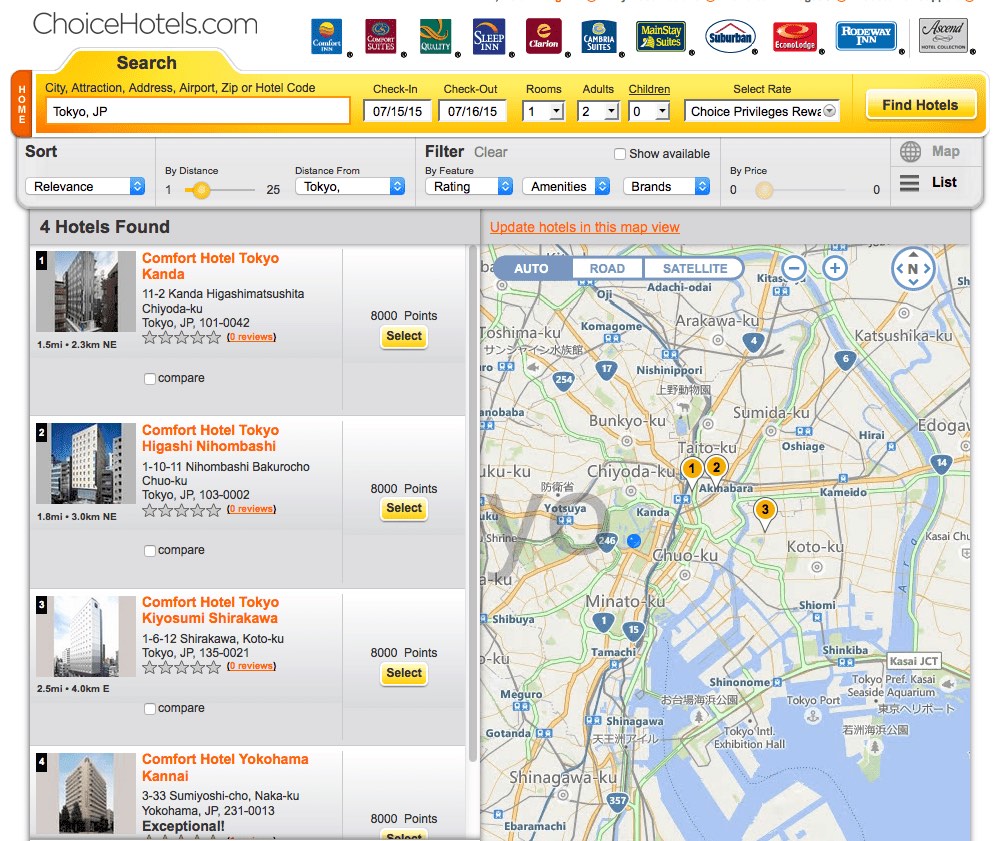Click the MainStay Suites logo

click(661, 37)
